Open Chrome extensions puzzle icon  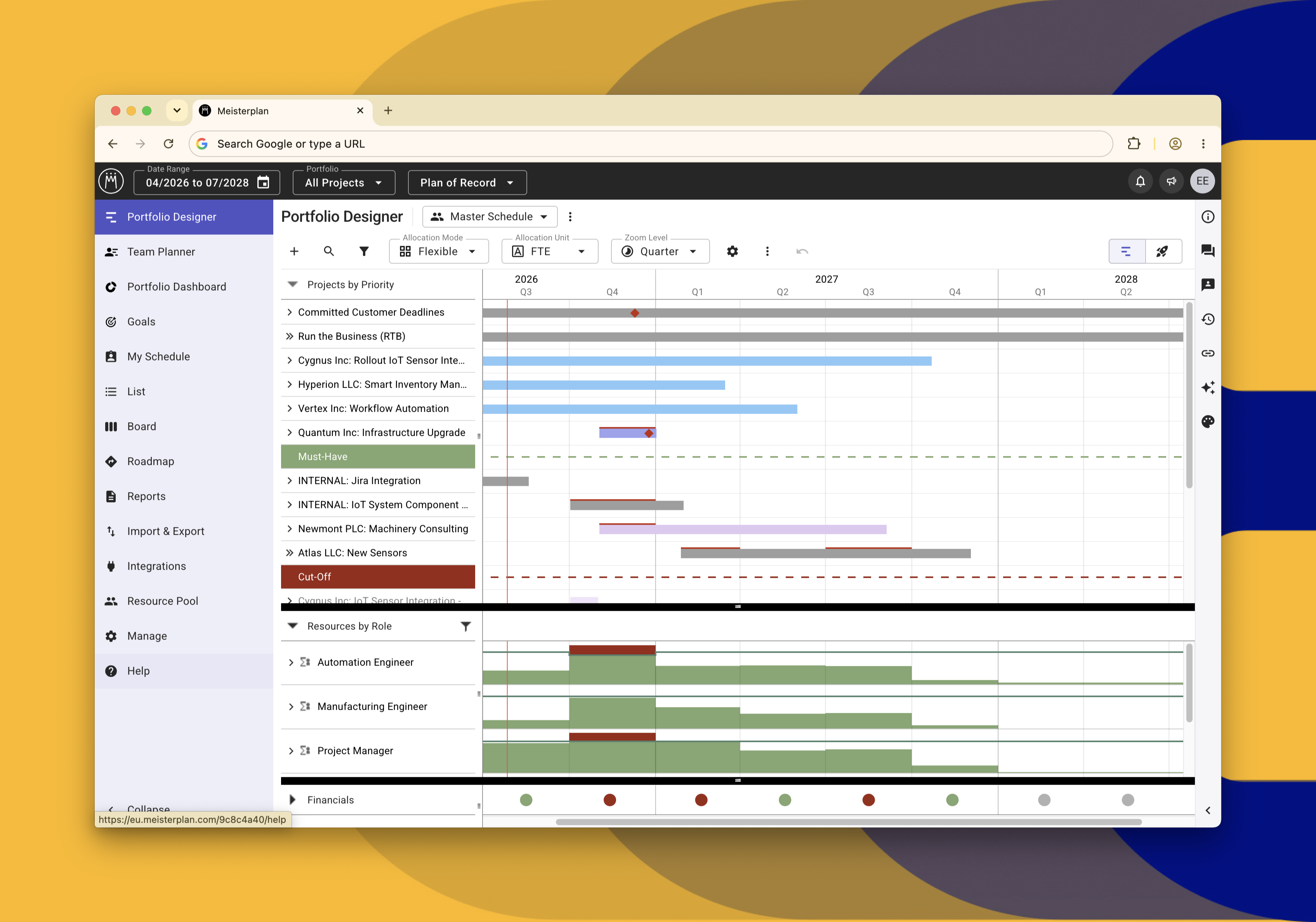tap(1133, 144)
